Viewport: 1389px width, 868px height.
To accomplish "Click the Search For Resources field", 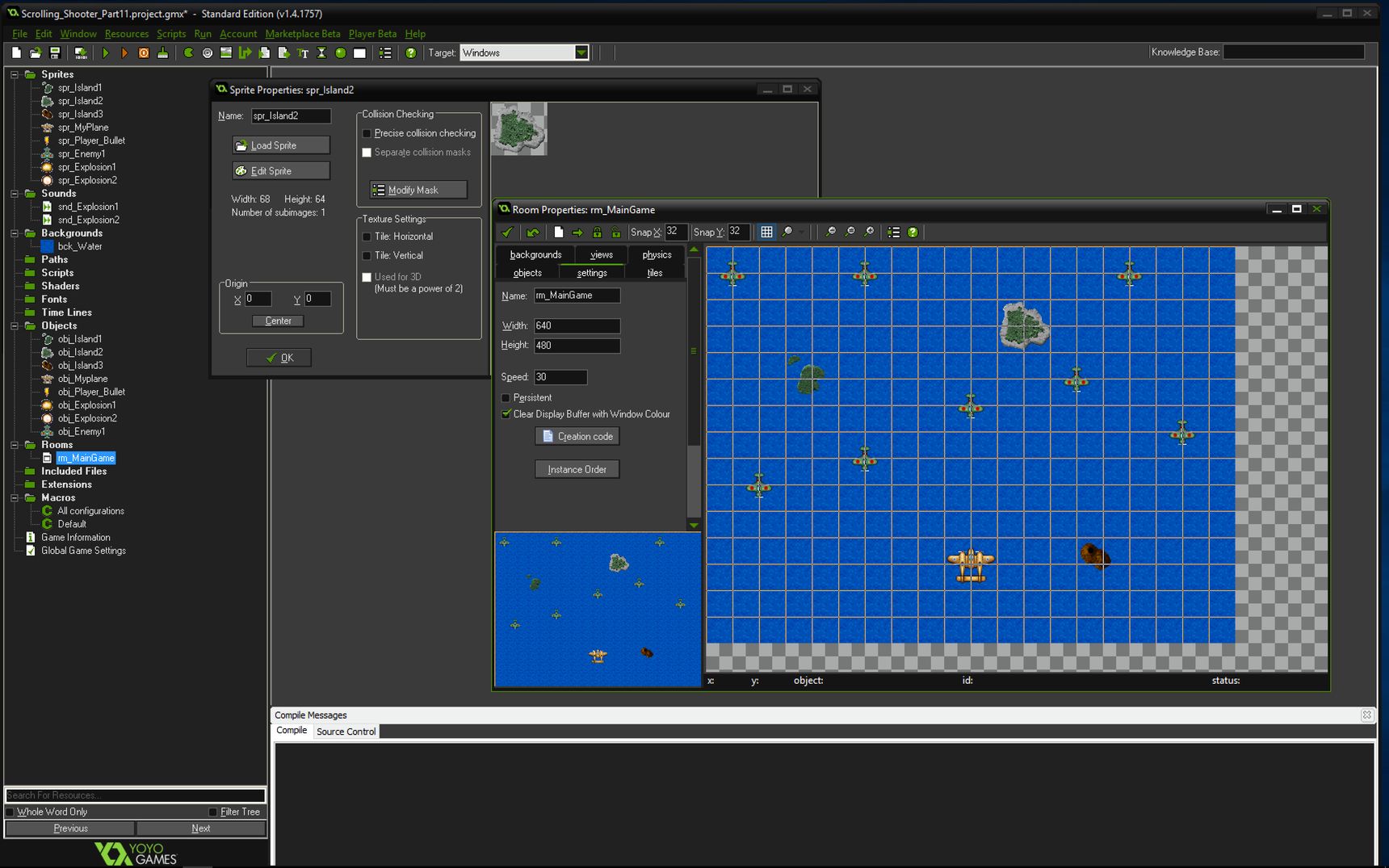I will (x=136, y=795).
